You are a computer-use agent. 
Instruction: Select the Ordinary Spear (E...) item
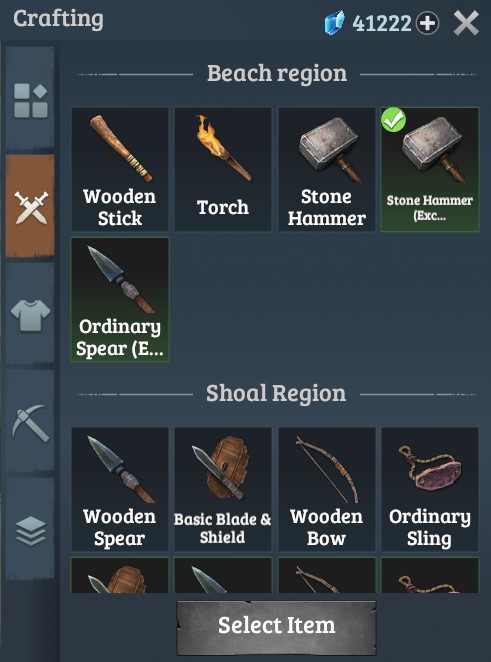[x=120, y=299]
